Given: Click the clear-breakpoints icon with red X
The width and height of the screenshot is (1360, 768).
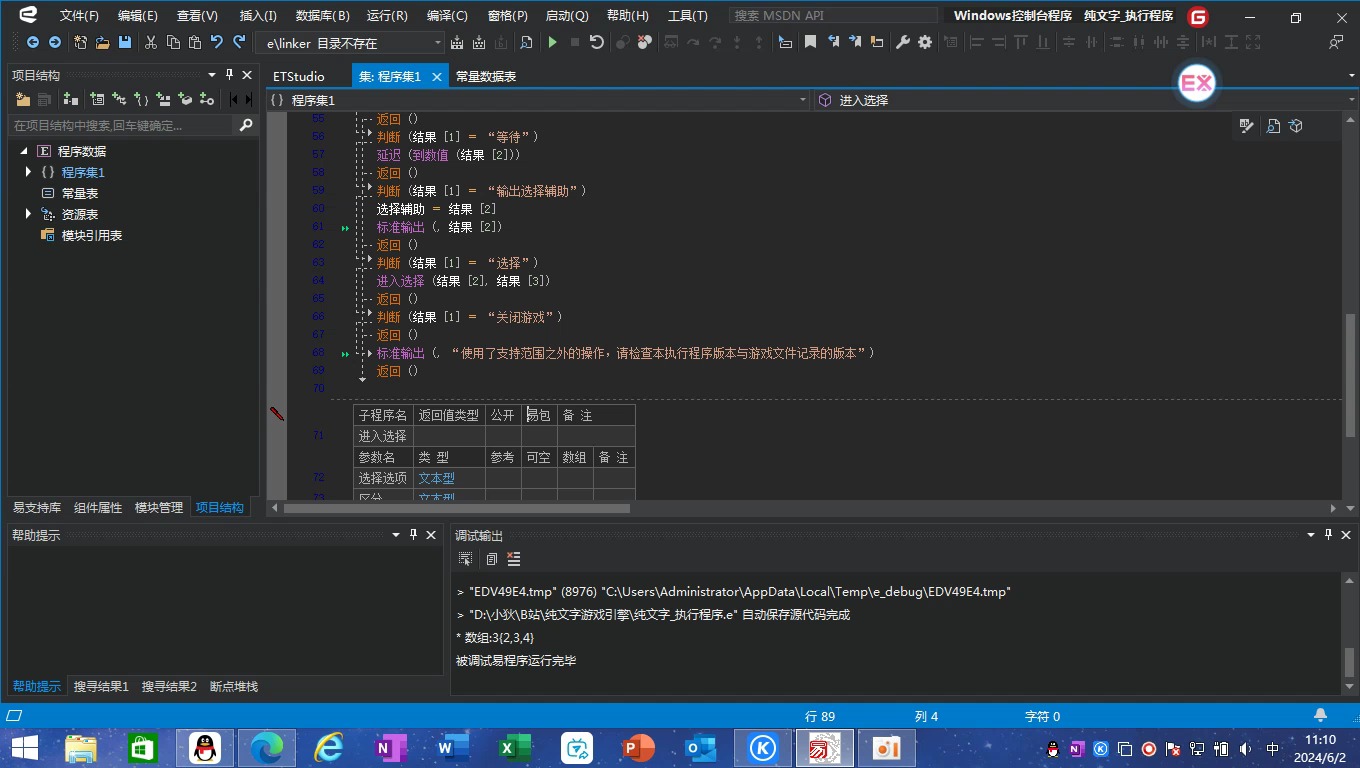Looking at the screenshot, I should [x=645, y=42].
